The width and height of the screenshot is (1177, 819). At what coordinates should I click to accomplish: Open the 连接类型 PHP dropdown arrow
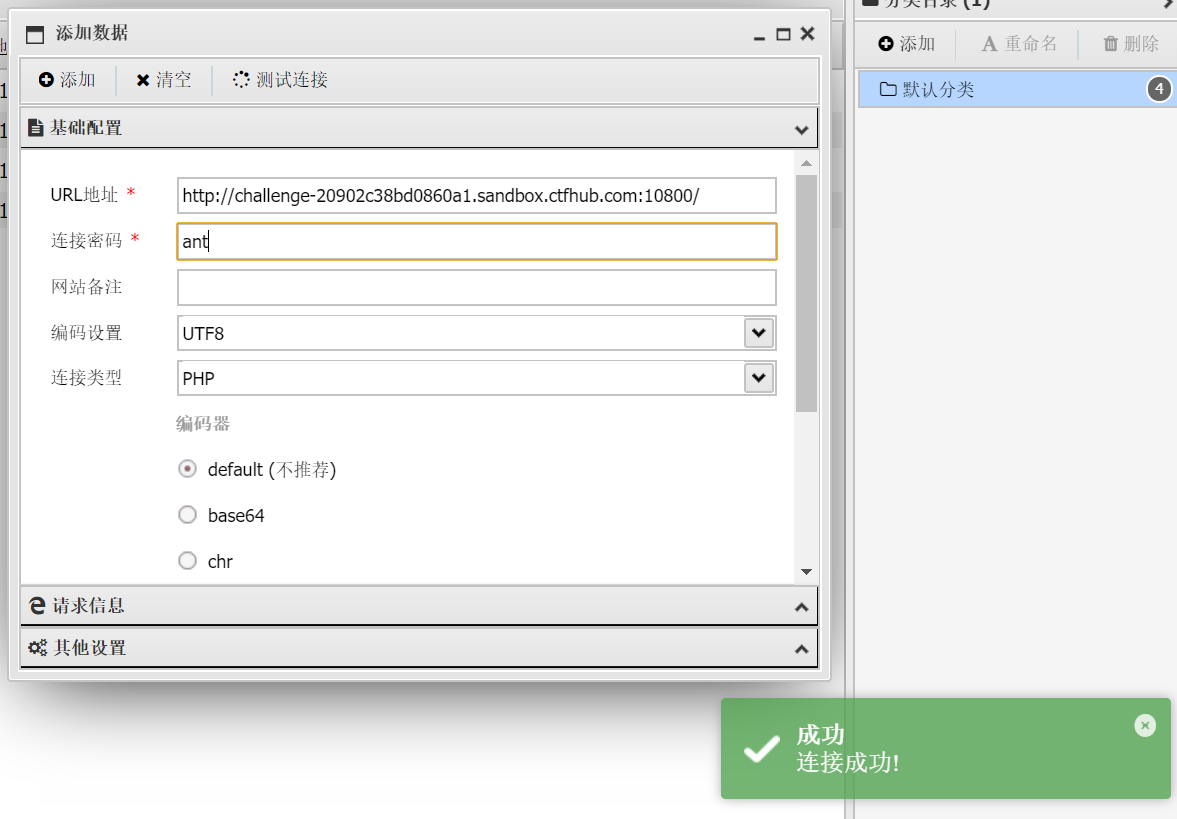[x=759, y=378]
